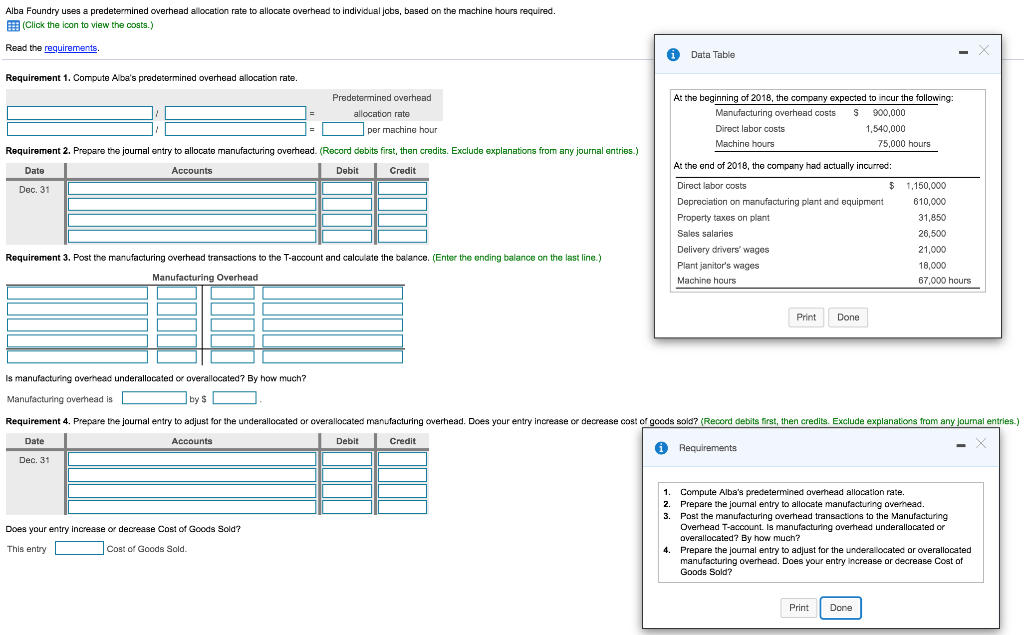Close the Requirements dialog
The width and height of the screenshot is (1024, 635).
(981, 444)
